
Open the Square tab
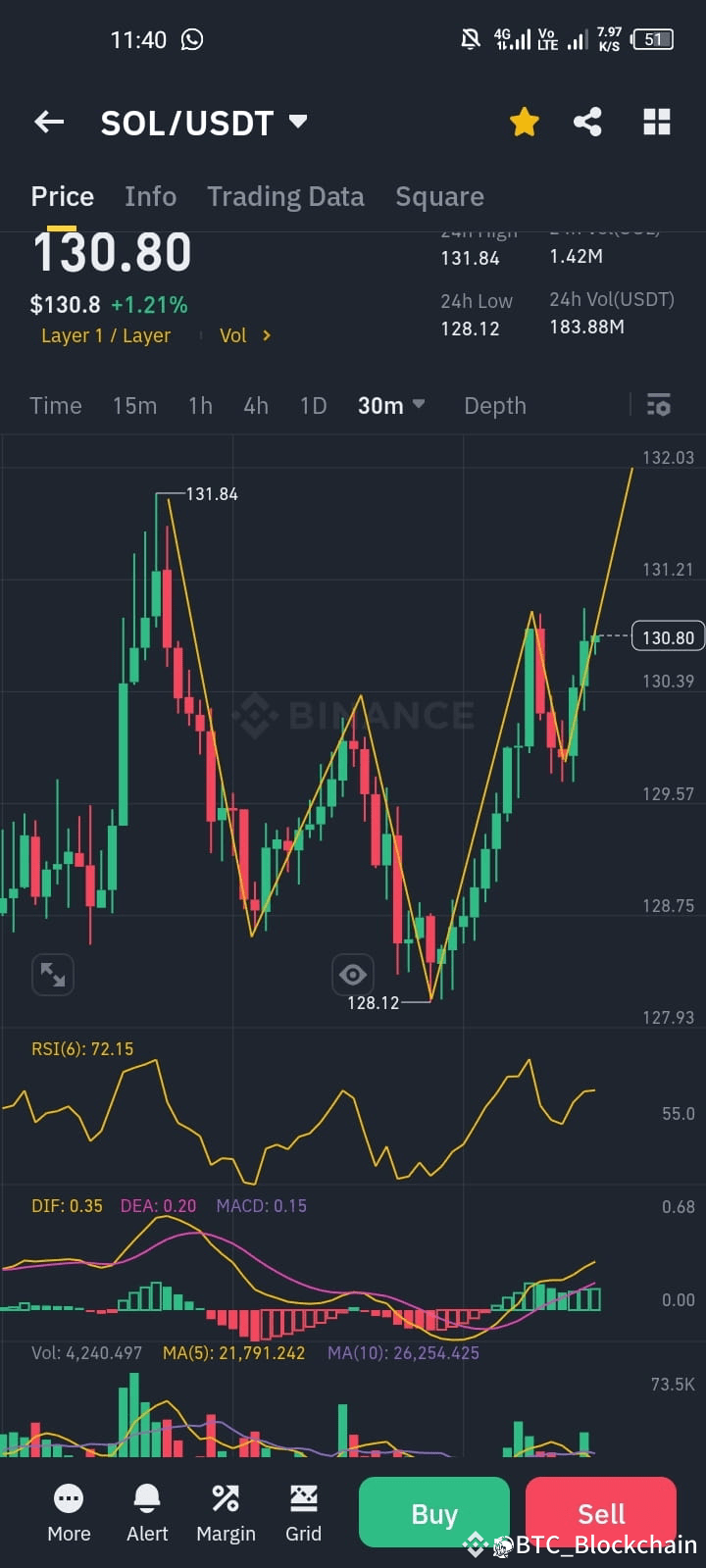click(x=439, y=196)
